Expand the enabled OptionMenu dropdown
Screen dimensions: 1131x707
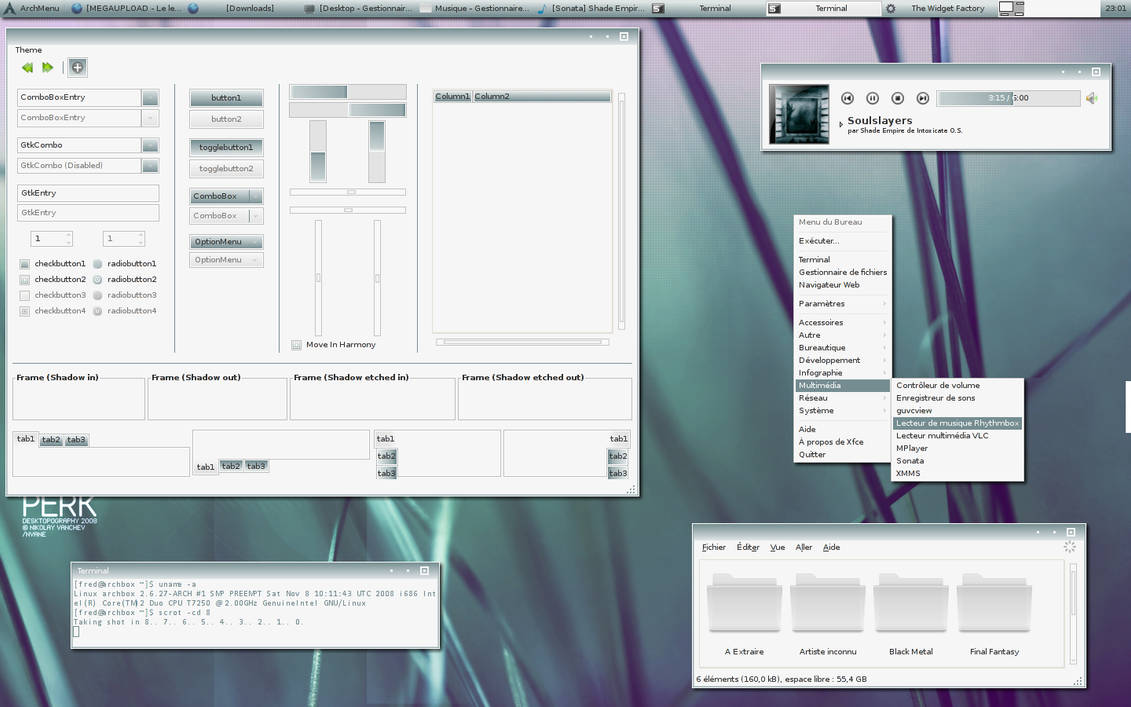pos(227,242)
